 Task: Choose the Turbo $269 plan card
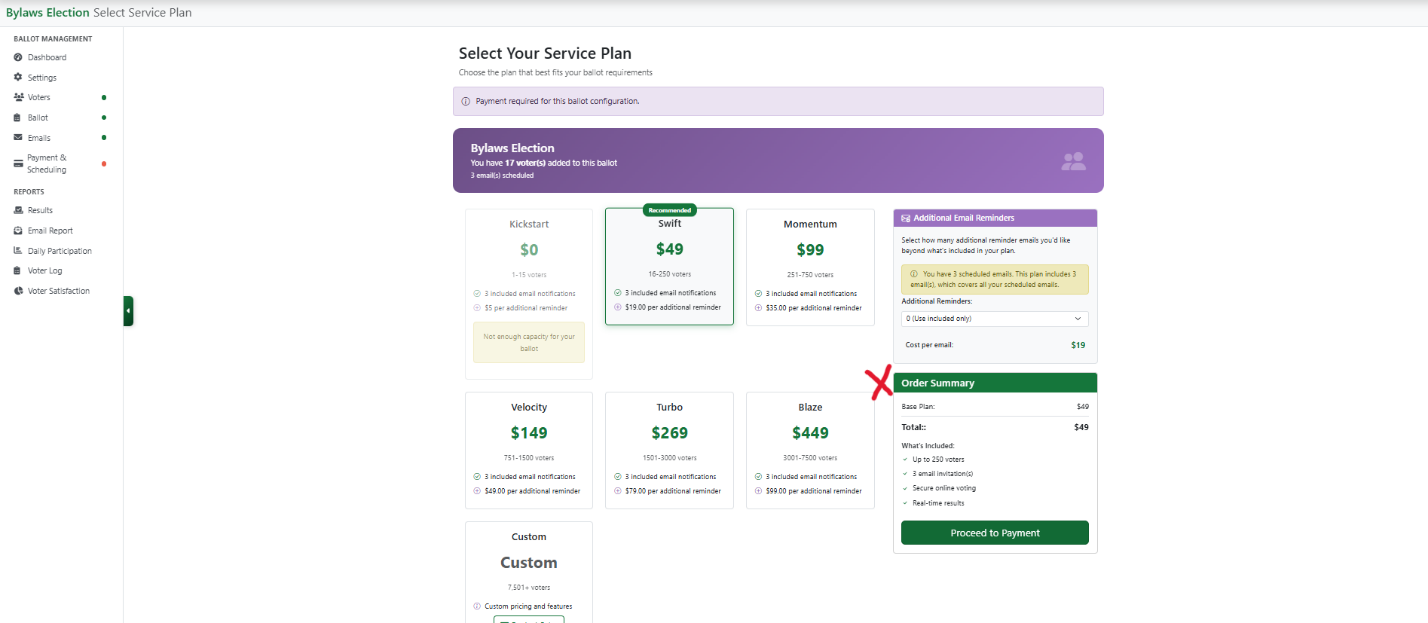pyautogui.click(x=669, y=450)
